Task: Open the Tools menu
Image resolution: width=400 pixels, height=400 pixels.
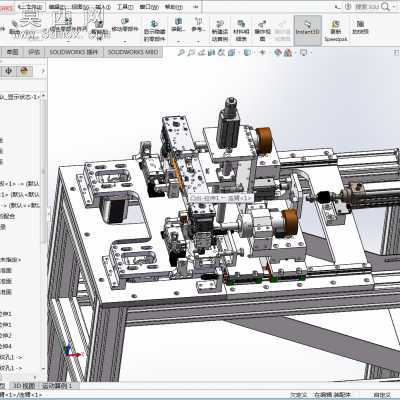Action: click(x=125, y=7)
